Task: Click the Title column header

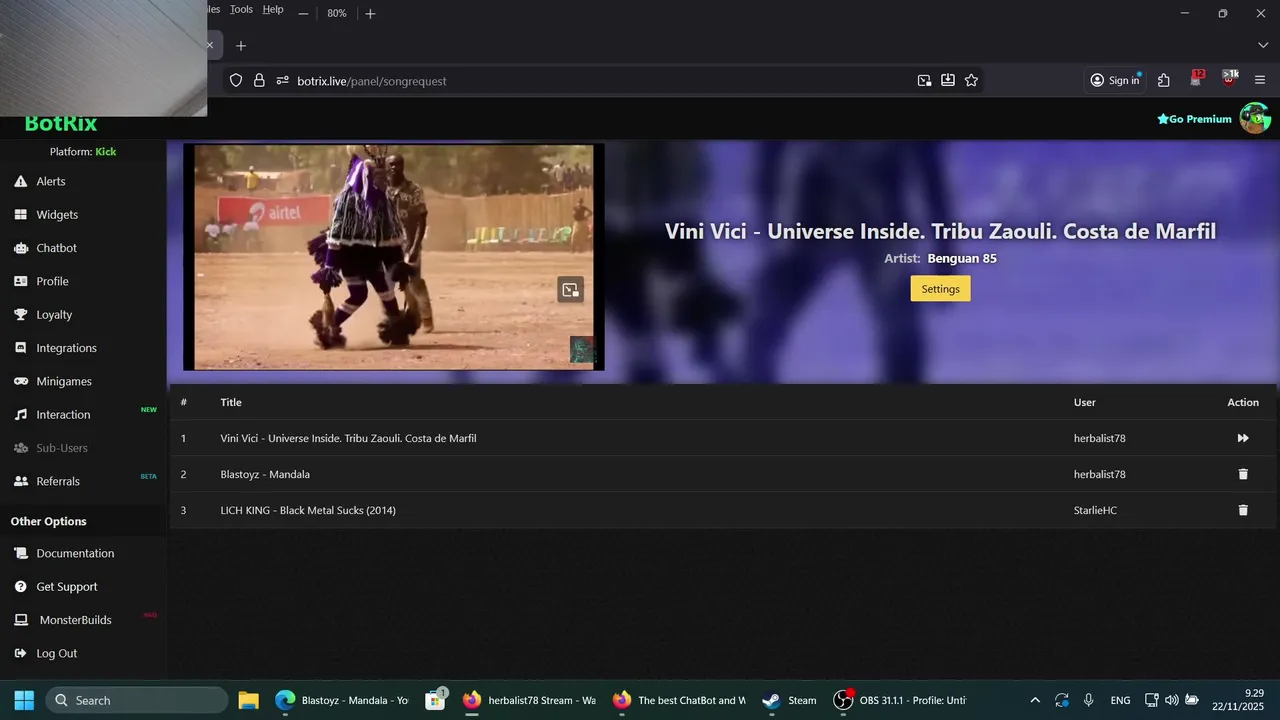Action: pos(231,402)
